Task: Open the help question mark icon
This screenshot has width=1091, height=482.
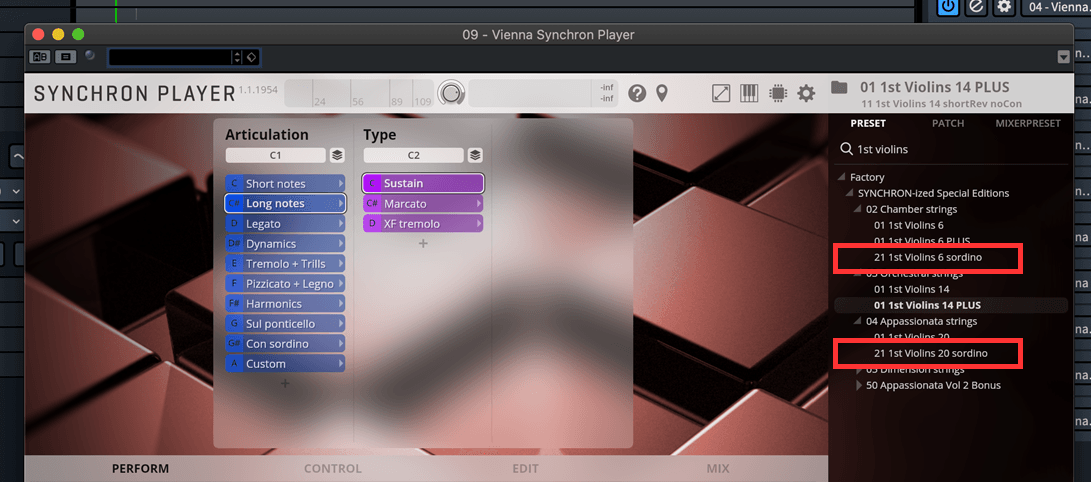Action: 637,93
